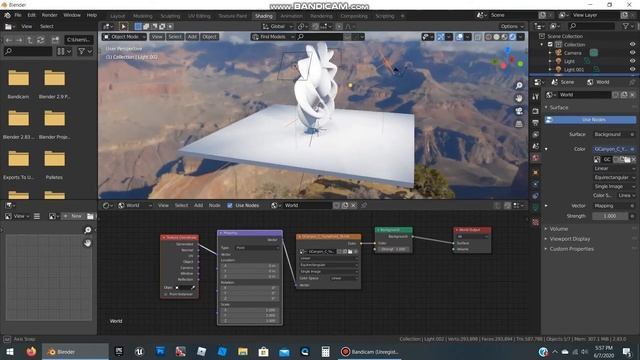Open Options dropdown in viewport header
The width and height of the screenshot is (640, 360).
512,26
